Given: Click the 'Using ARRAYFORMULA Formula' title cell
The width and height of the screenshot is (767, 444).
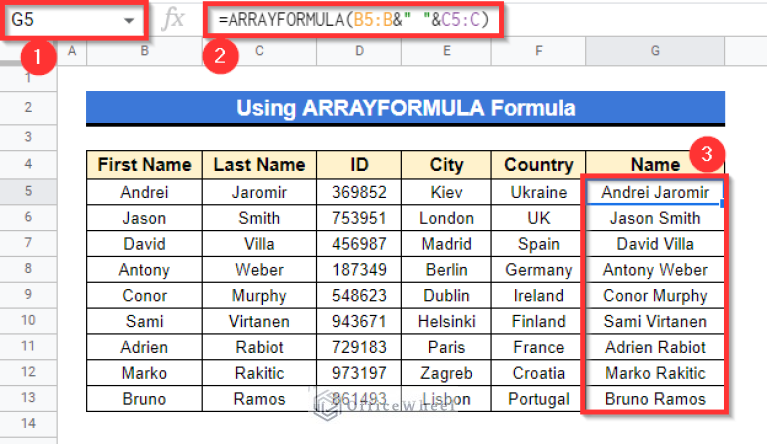Looking at the screenshot, I should 406,108.
